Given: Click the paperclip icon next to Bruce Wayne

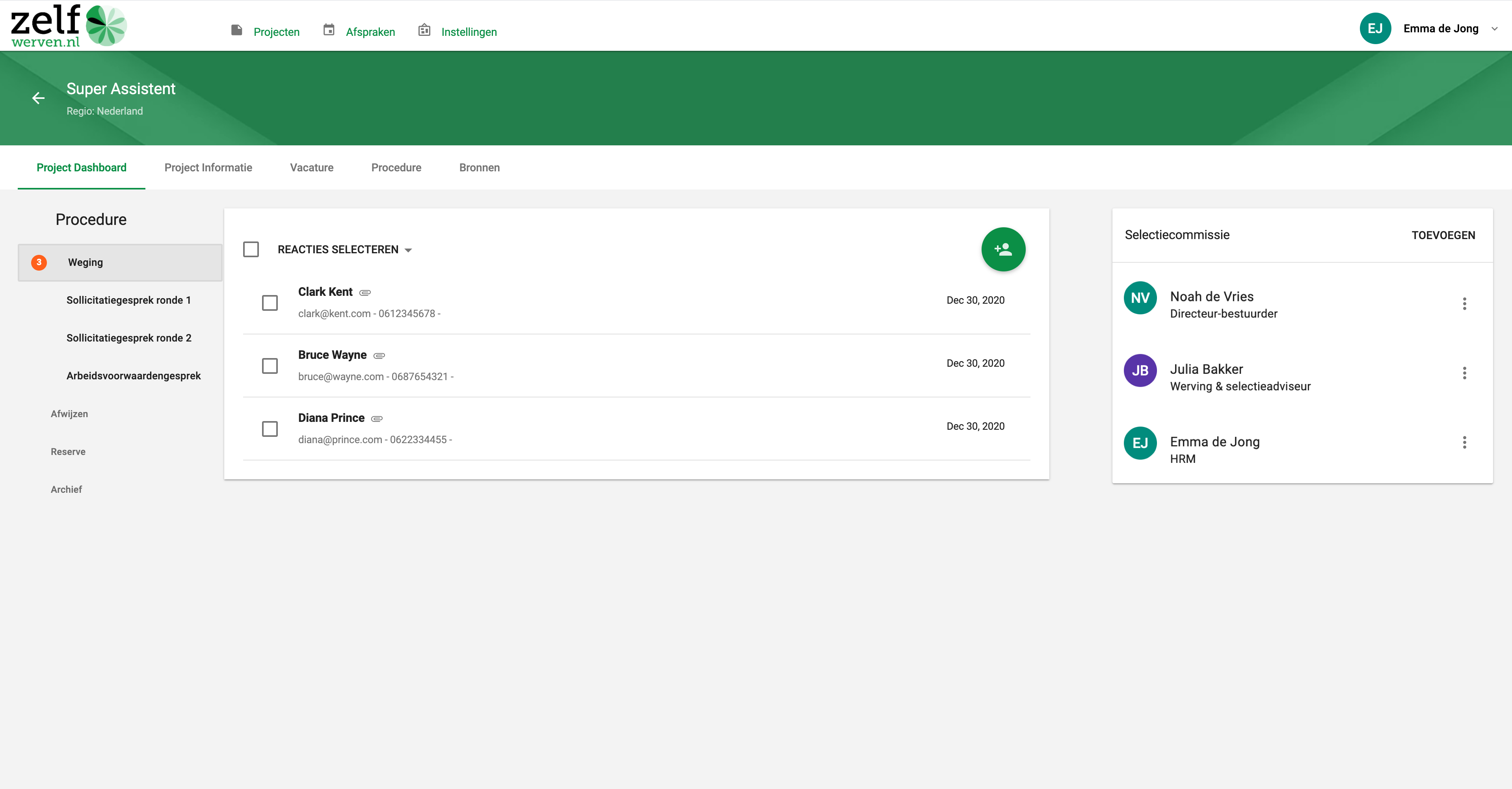Looking at the screenshot, I should point(379,355).
